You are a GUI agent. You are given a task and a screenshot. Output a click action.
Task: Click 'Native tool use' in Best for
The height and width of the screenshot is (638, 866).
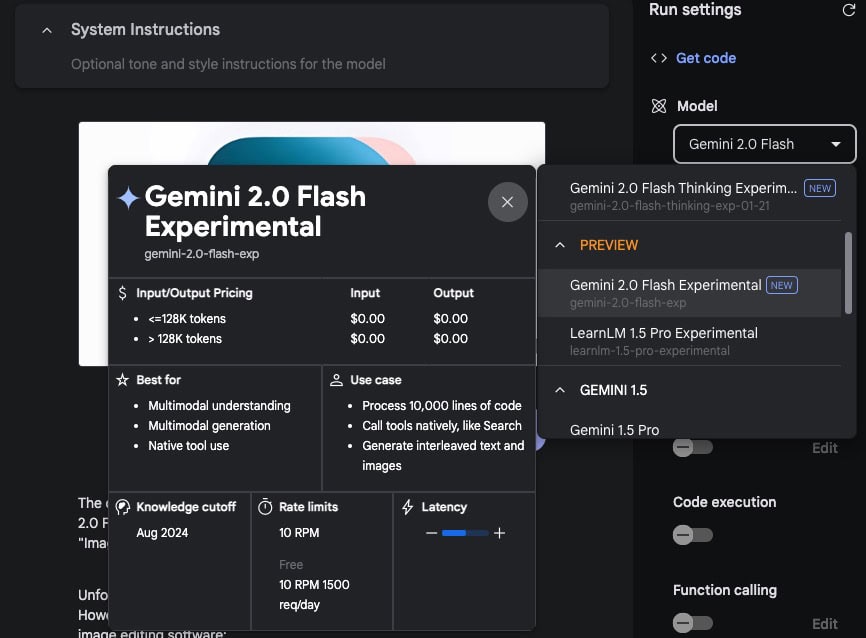point(188,445)
